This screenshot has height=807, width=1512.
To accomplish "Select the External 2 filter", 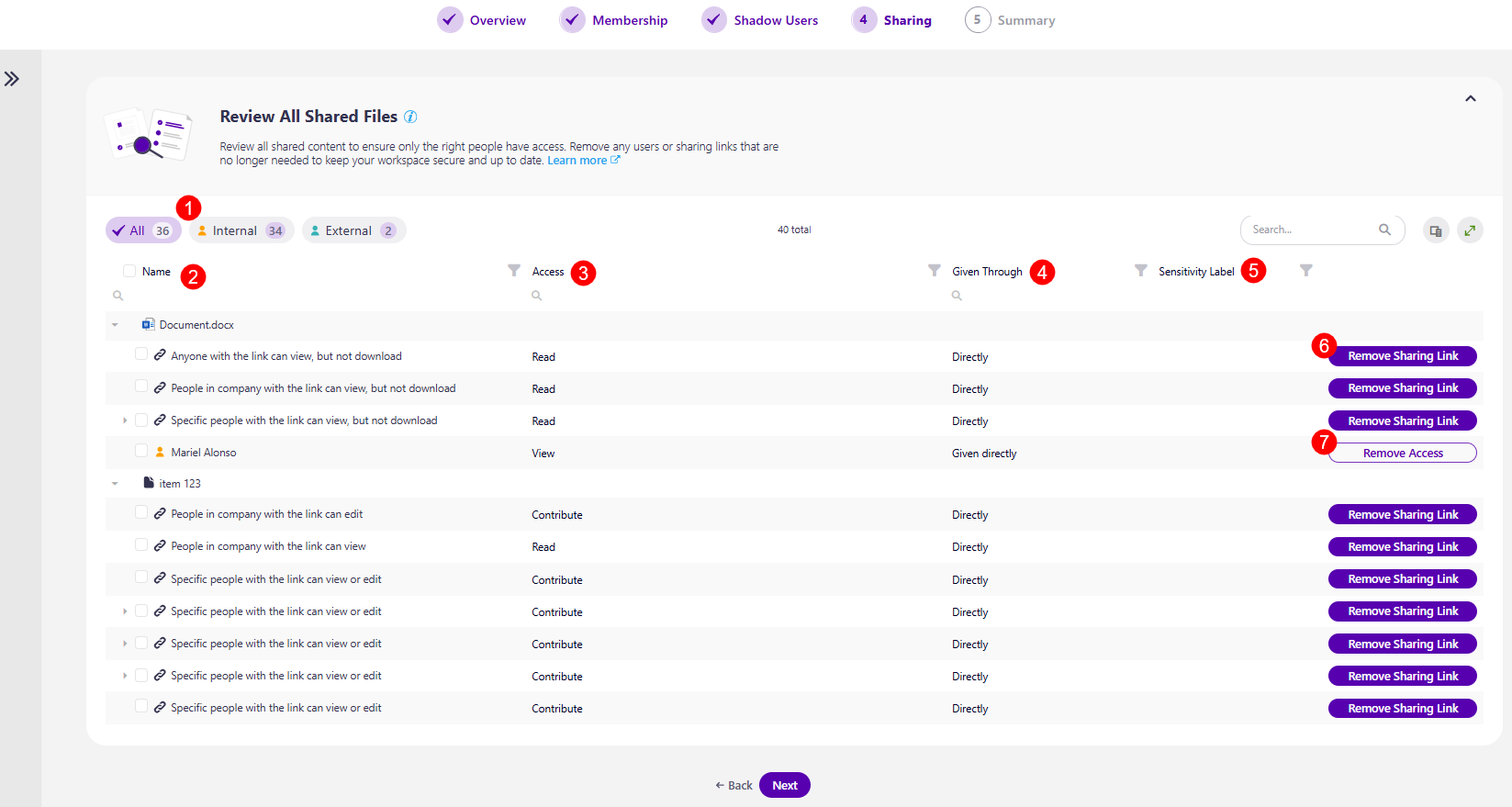I will (353, 230).
